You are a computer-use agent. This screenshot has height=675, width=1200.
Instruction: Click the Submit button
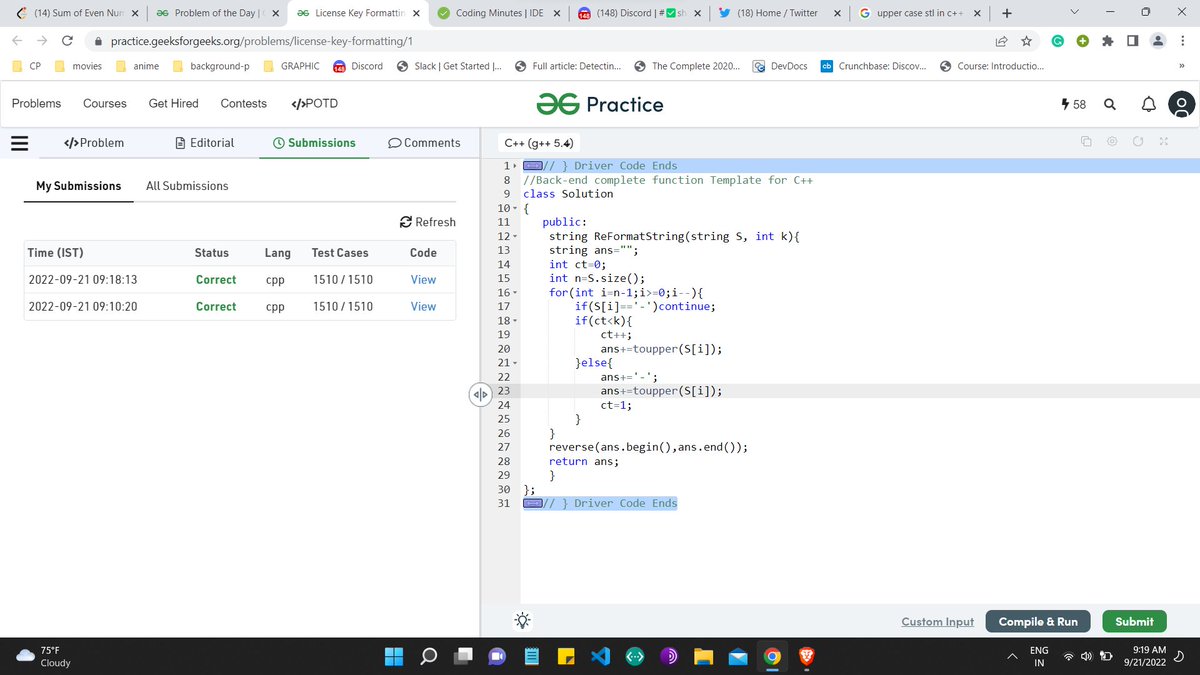pos(1134,621)
